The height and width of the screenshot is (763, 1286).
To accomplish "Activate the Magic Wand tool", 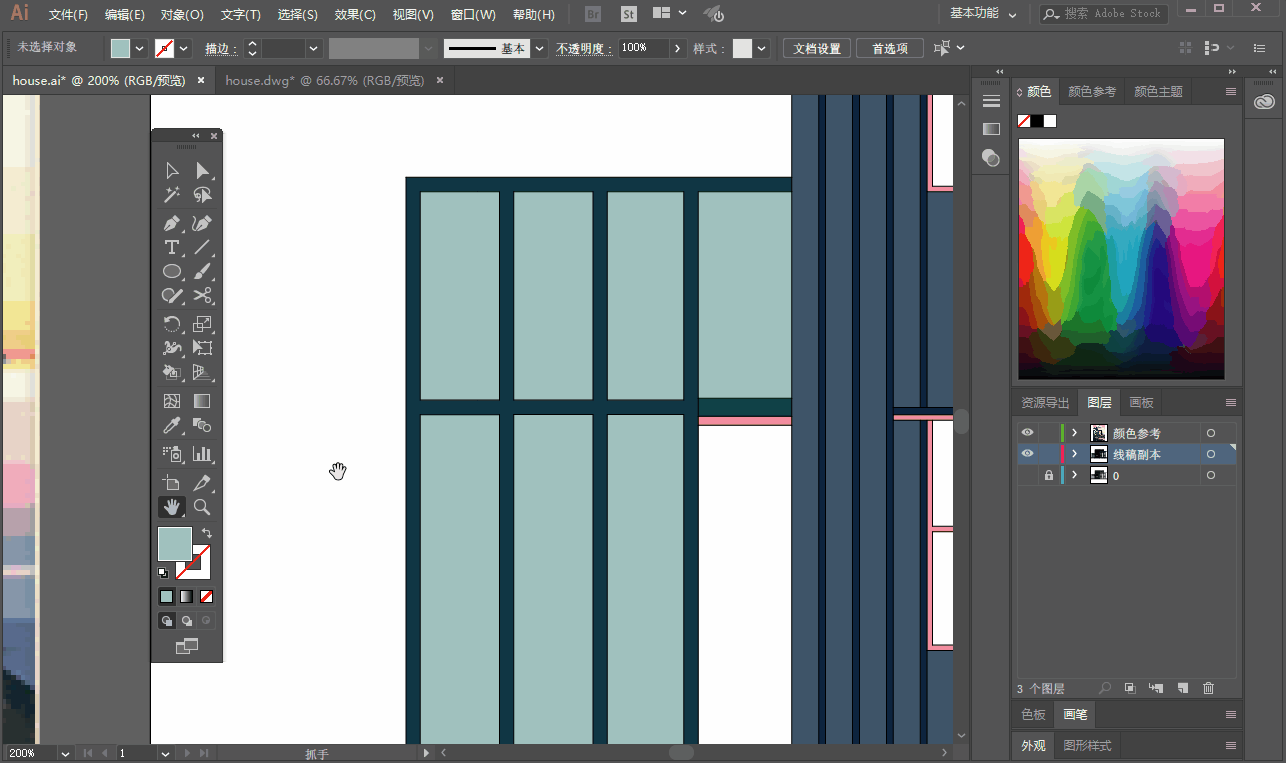I will [172, 196].
